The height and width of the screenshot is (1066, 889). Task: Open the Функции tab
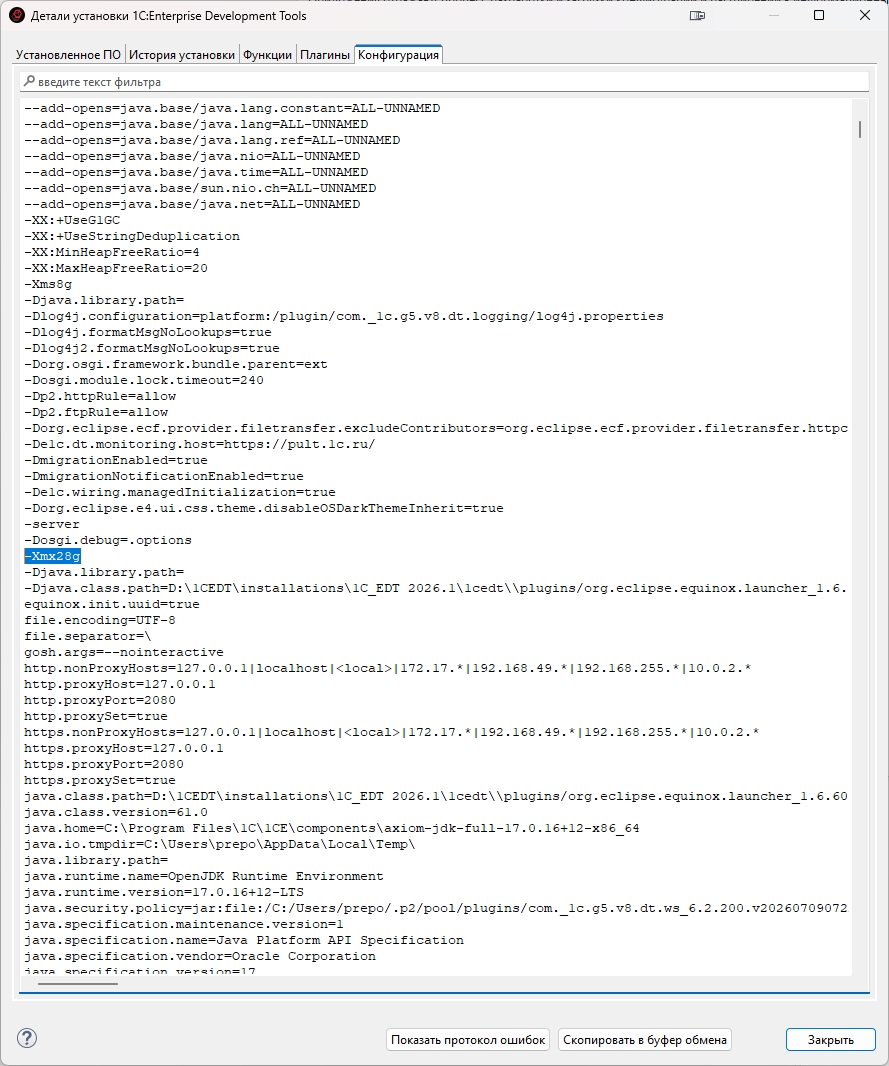(x=268, y=55)
